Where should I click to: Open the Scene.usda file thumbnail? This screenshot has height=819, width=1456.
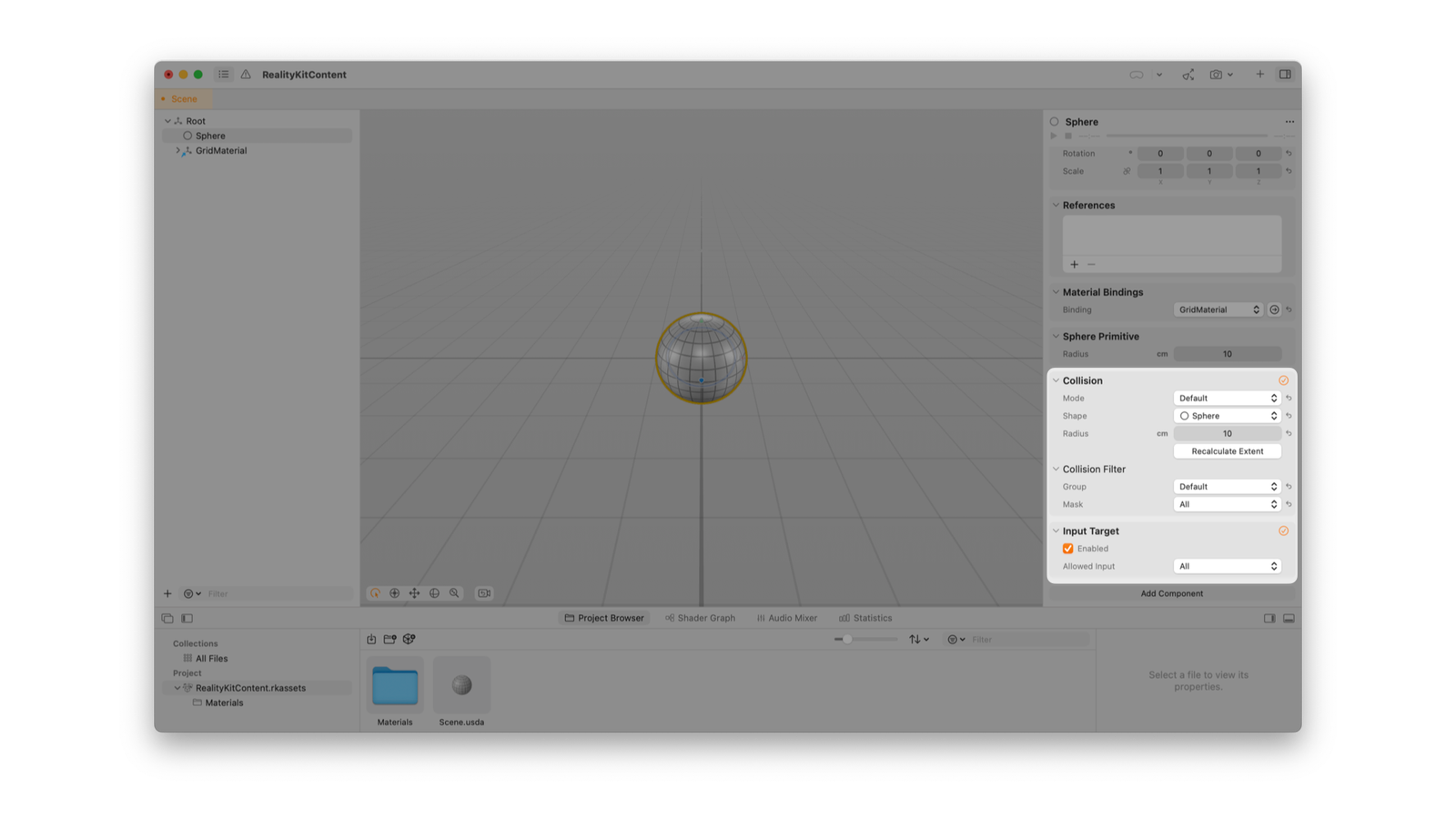(461, 684)
